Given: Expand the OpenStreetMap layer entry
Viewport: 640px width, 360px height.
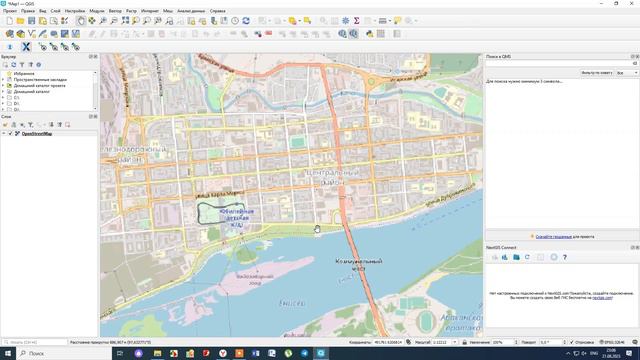Looking at the screenshot, I should [4, 133].
